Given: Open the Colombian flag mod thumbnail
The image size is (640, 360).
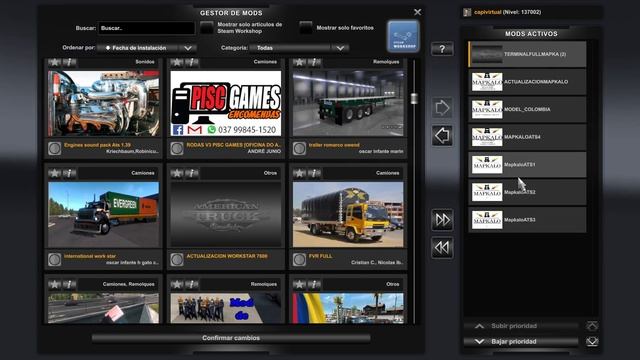Looking at the screenshot, I should 348,308.
